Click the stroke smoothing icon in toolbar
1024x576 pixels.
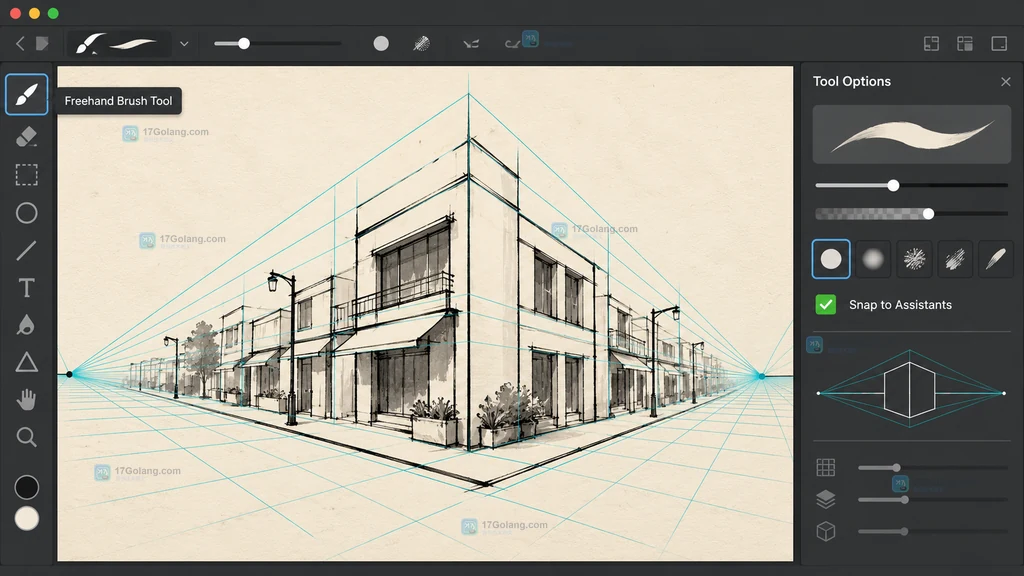point(471,44)
